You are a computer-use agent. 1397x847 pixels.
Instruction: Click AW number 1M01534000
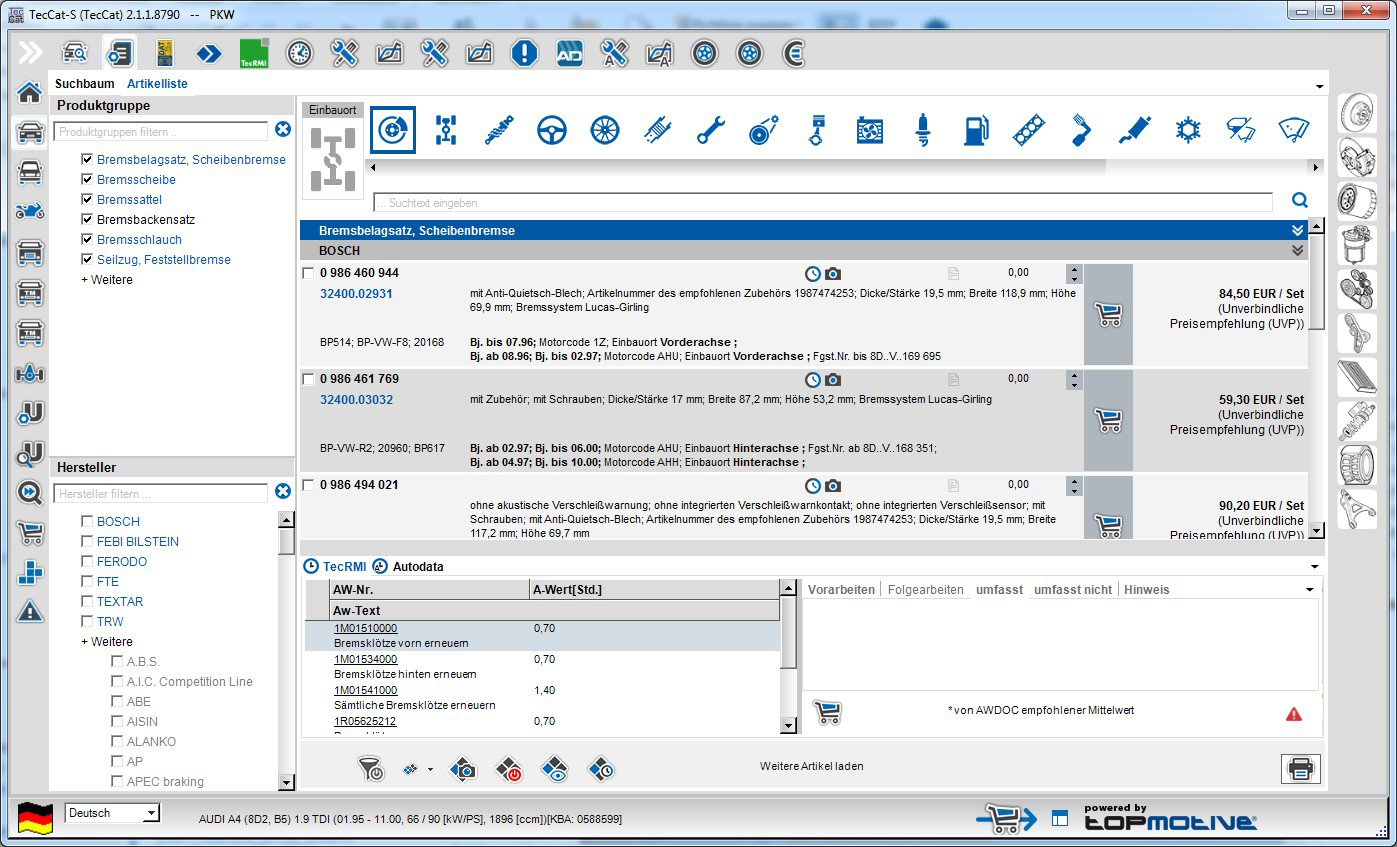coord(366,660)
